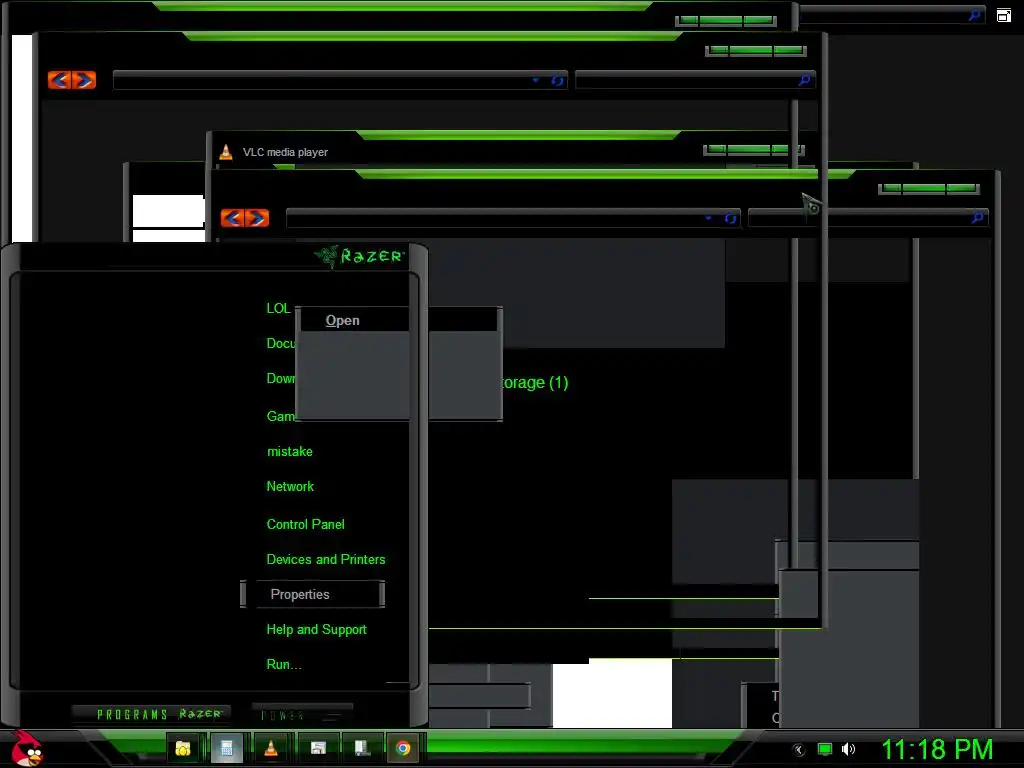Open Devices and Printers
Image resolution: width=1024 pixels, height=768 pixels.
(326, 560)
